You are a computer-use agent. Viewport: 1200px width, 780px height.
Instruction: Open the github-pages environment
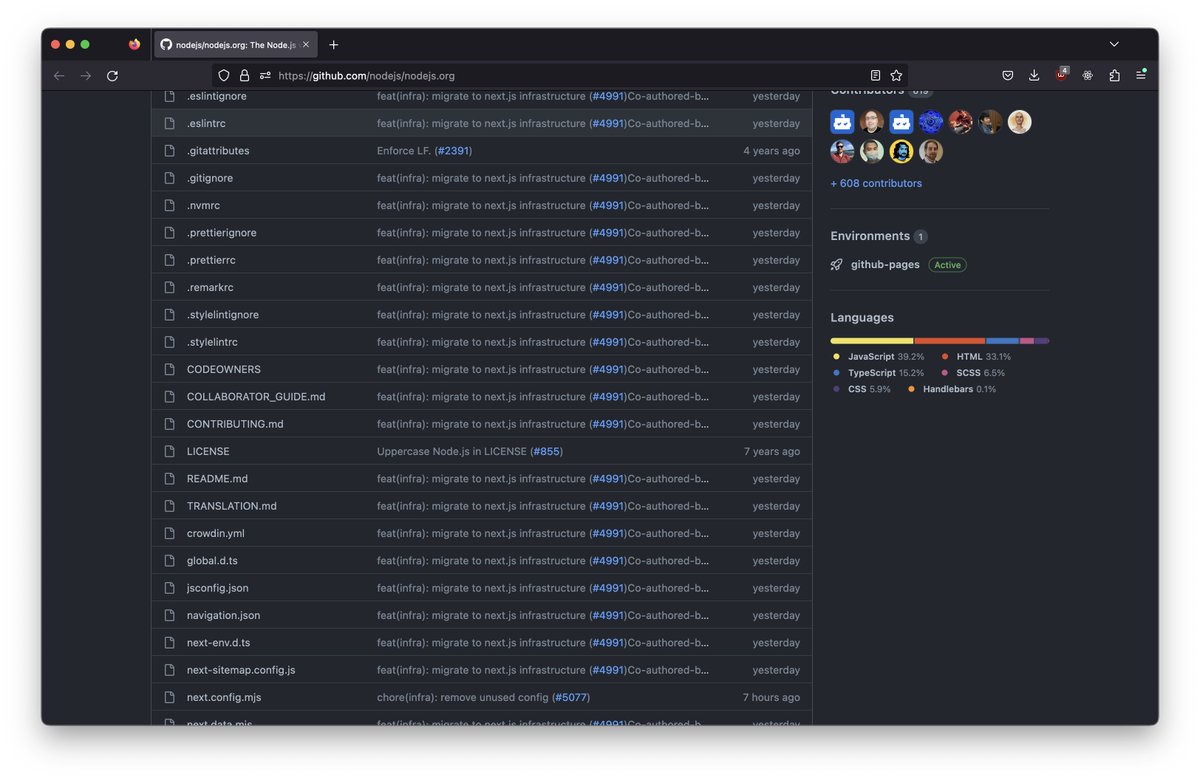(x=885, y=265)
